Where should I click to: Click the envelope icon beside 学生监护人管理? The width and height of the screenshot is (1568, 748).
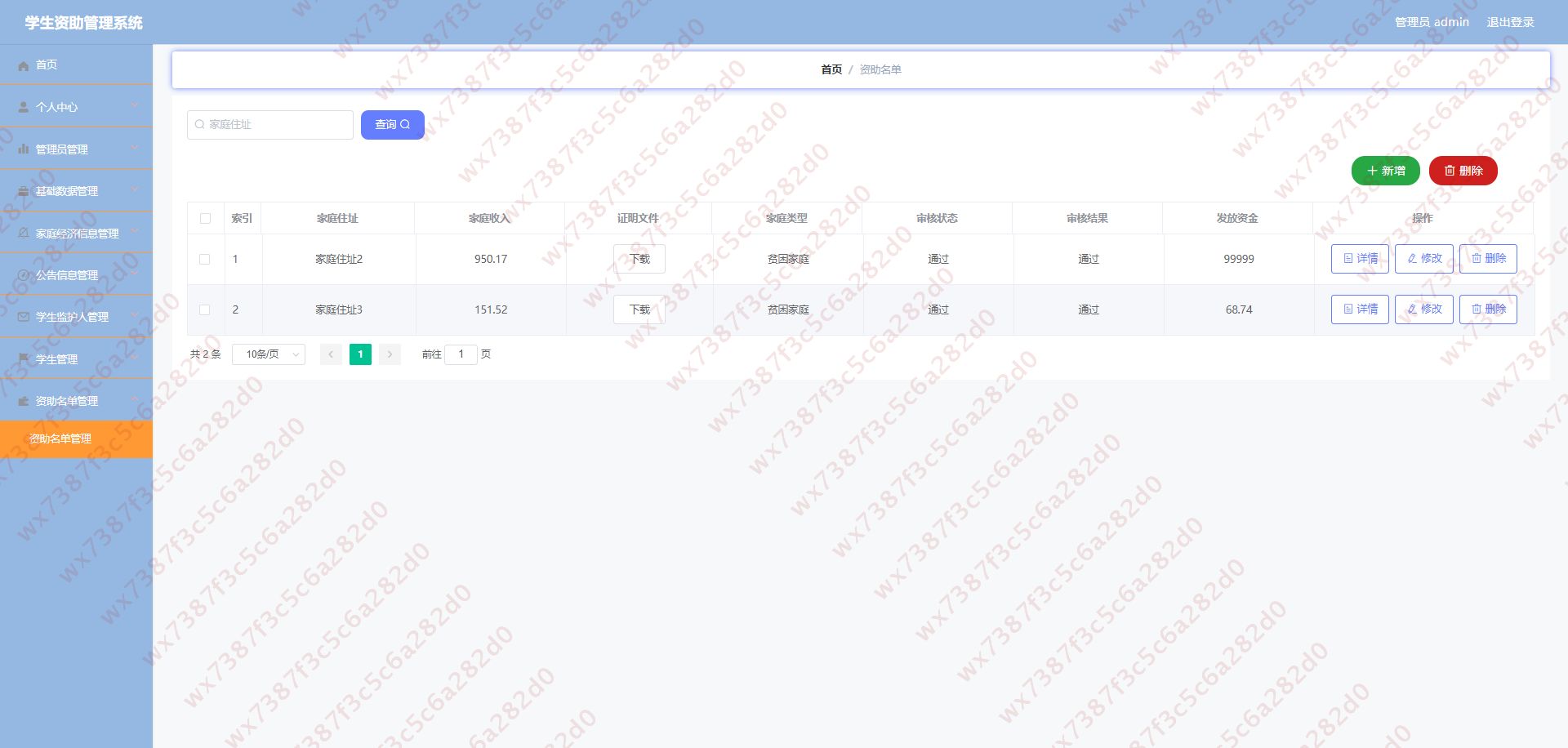click(24, 317)
